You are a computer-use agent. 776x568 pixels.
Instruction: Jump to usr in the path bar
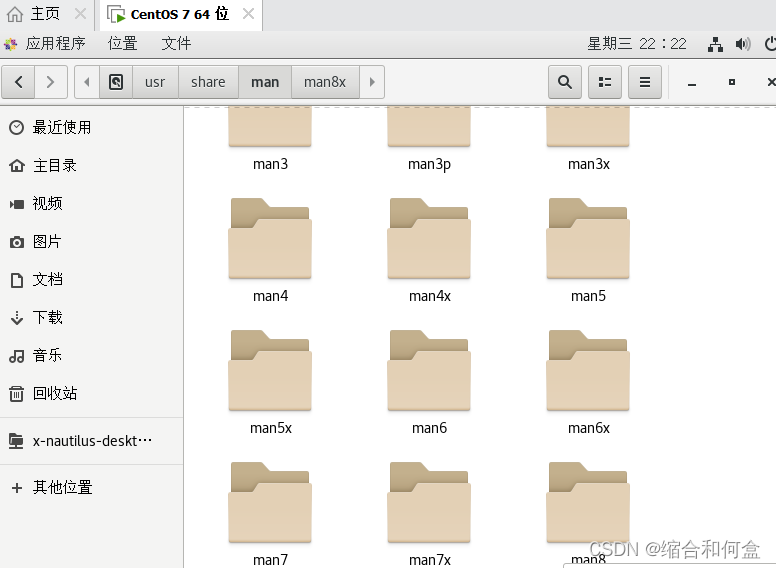click(155, 82)
